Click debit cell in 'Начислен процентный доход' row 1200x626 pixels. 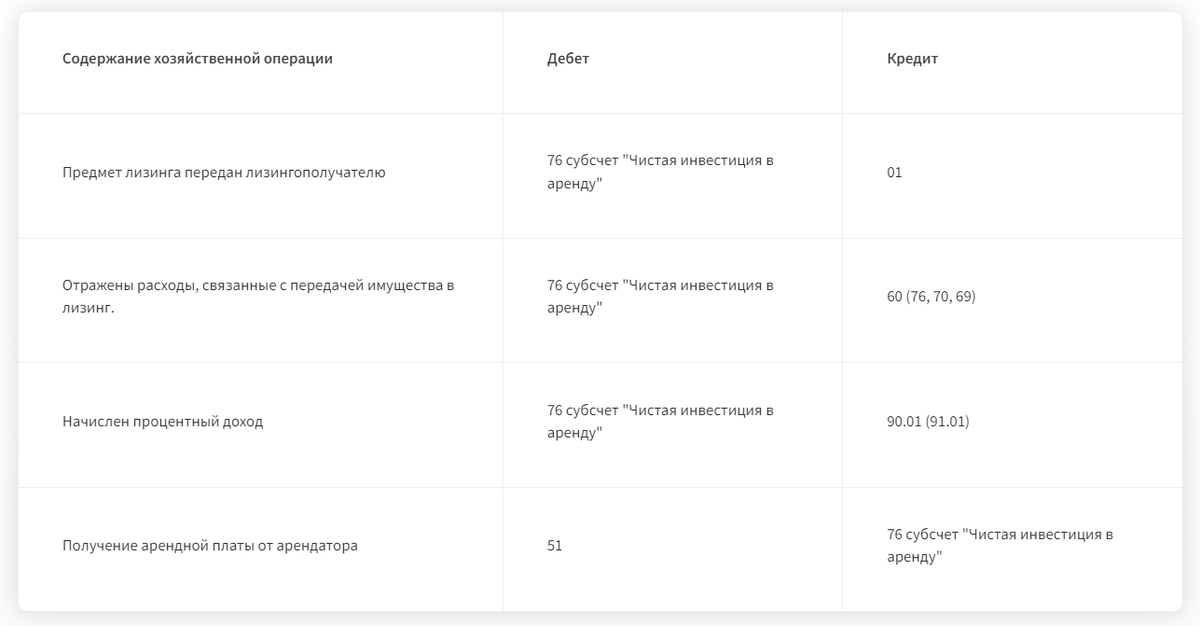coord(660,422)
